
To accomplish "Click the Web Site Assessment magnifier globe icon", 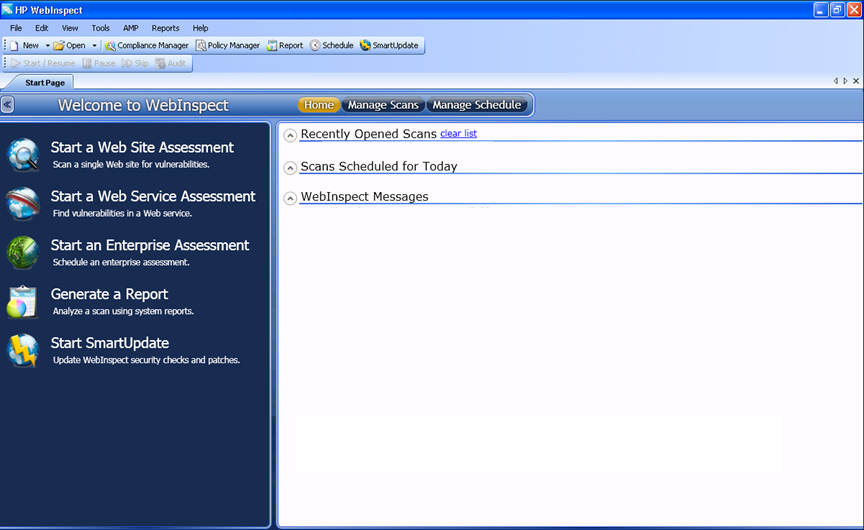I will pos(23,154).
